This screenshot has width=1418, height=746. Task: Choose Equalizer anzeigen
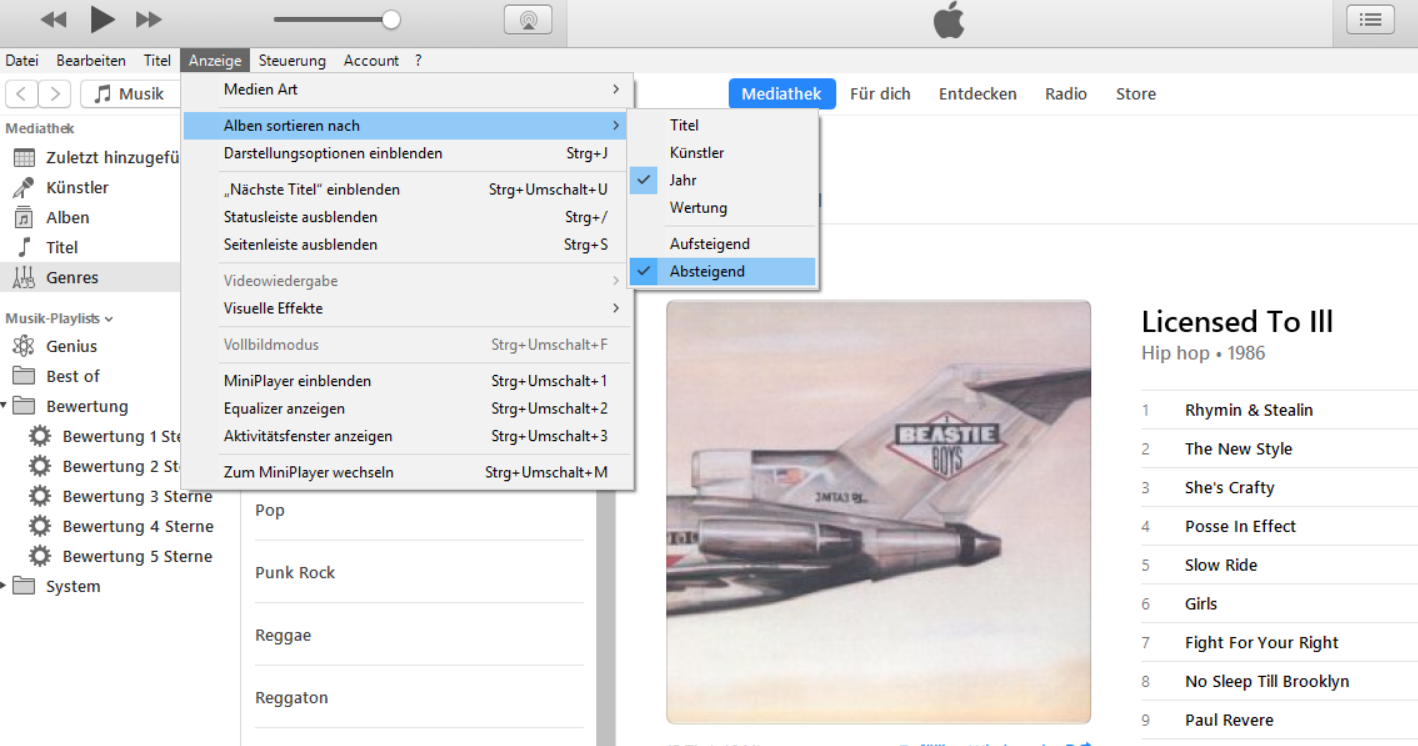tap(407, 408)
